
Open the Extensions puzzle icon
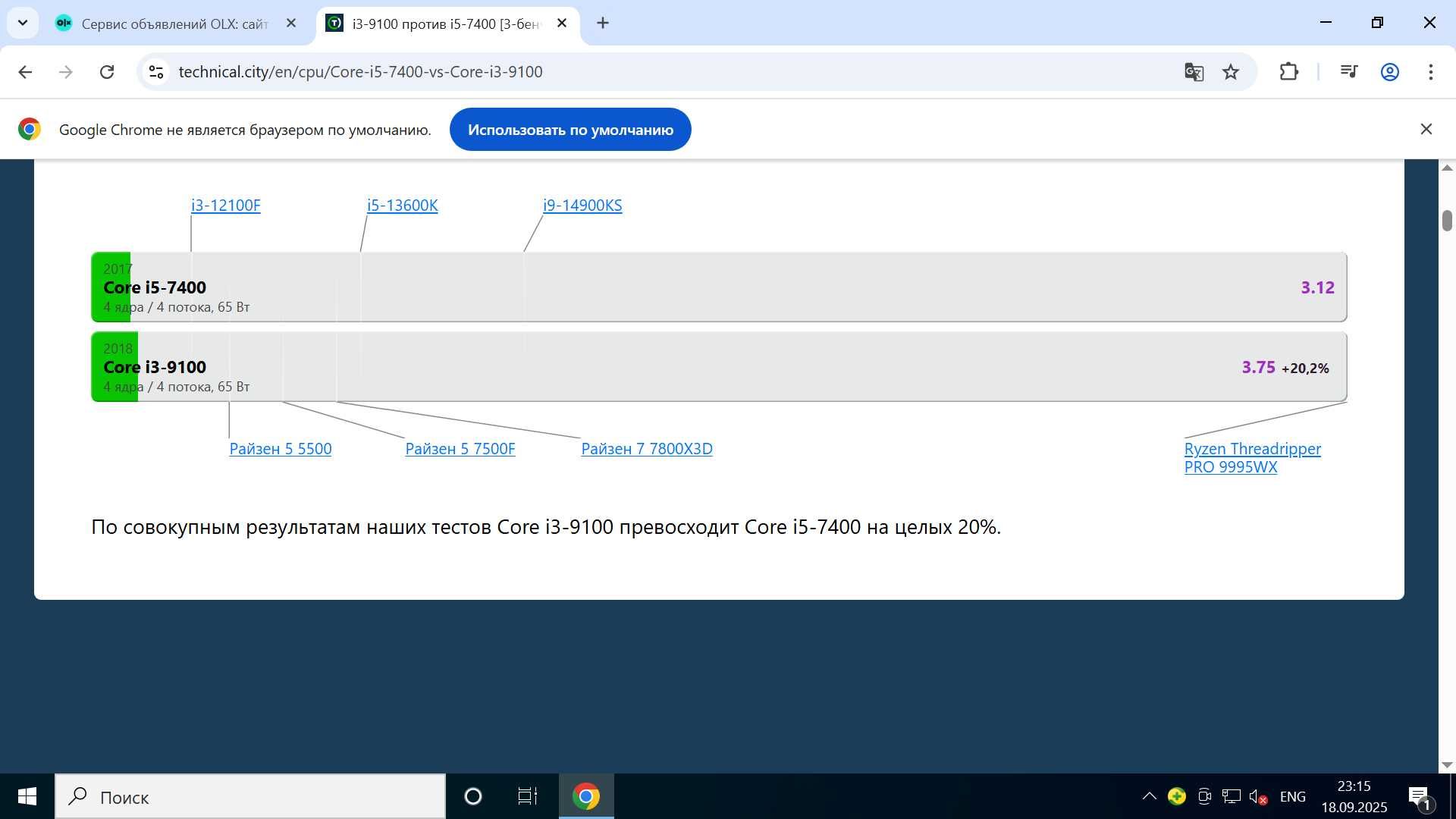click(1289, 72)
